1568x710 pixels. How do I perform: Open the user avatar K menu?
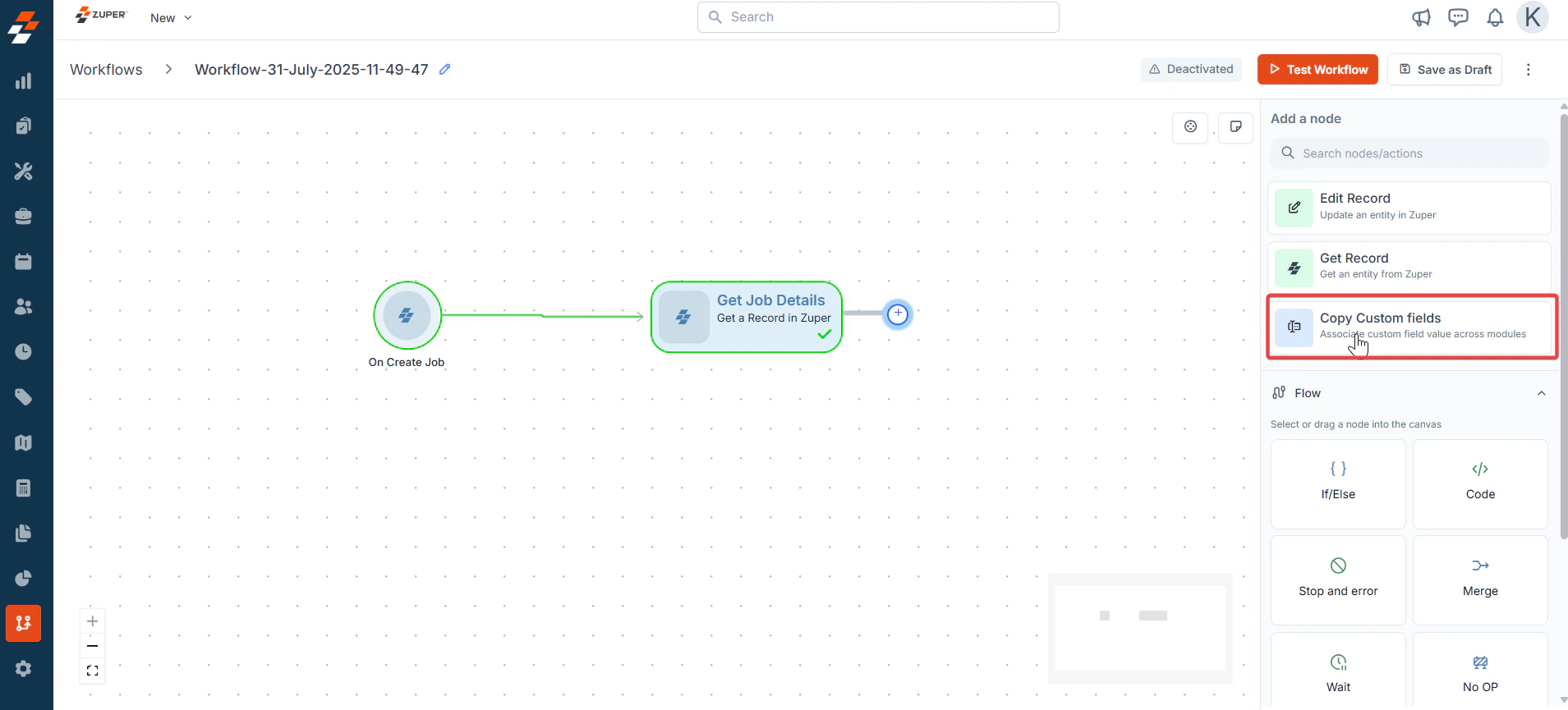coord(1533,17)
